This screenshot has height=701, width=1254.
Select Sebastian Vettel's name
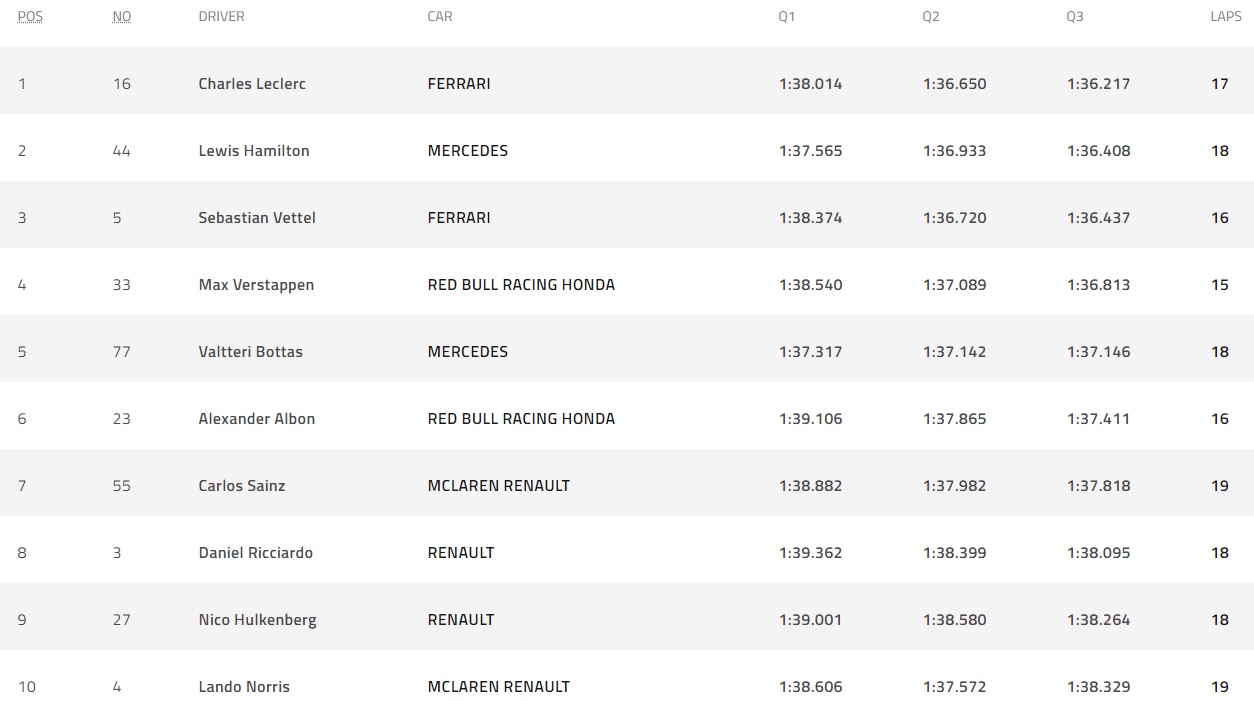tap(257, 218)
